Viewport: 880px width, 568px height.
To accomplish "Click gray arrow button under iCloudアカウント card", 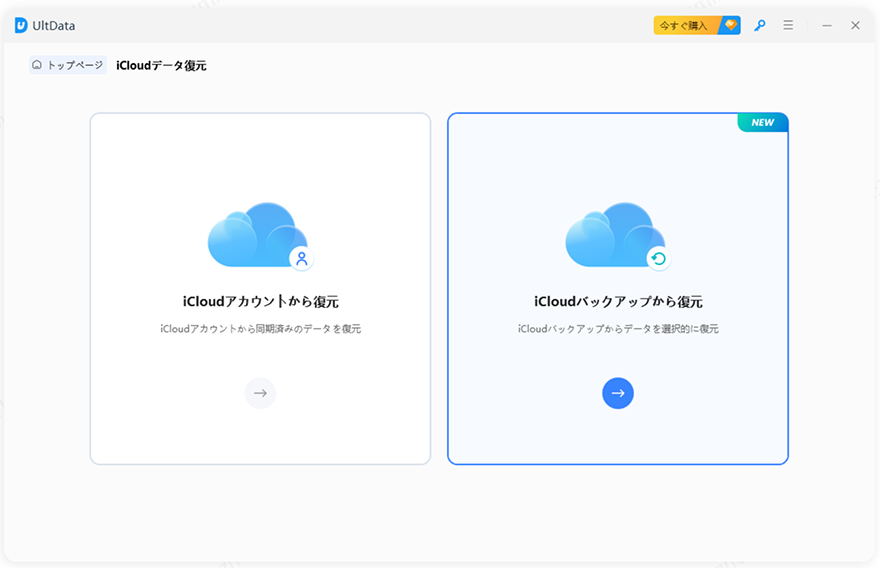I will (x=260, y=393).
